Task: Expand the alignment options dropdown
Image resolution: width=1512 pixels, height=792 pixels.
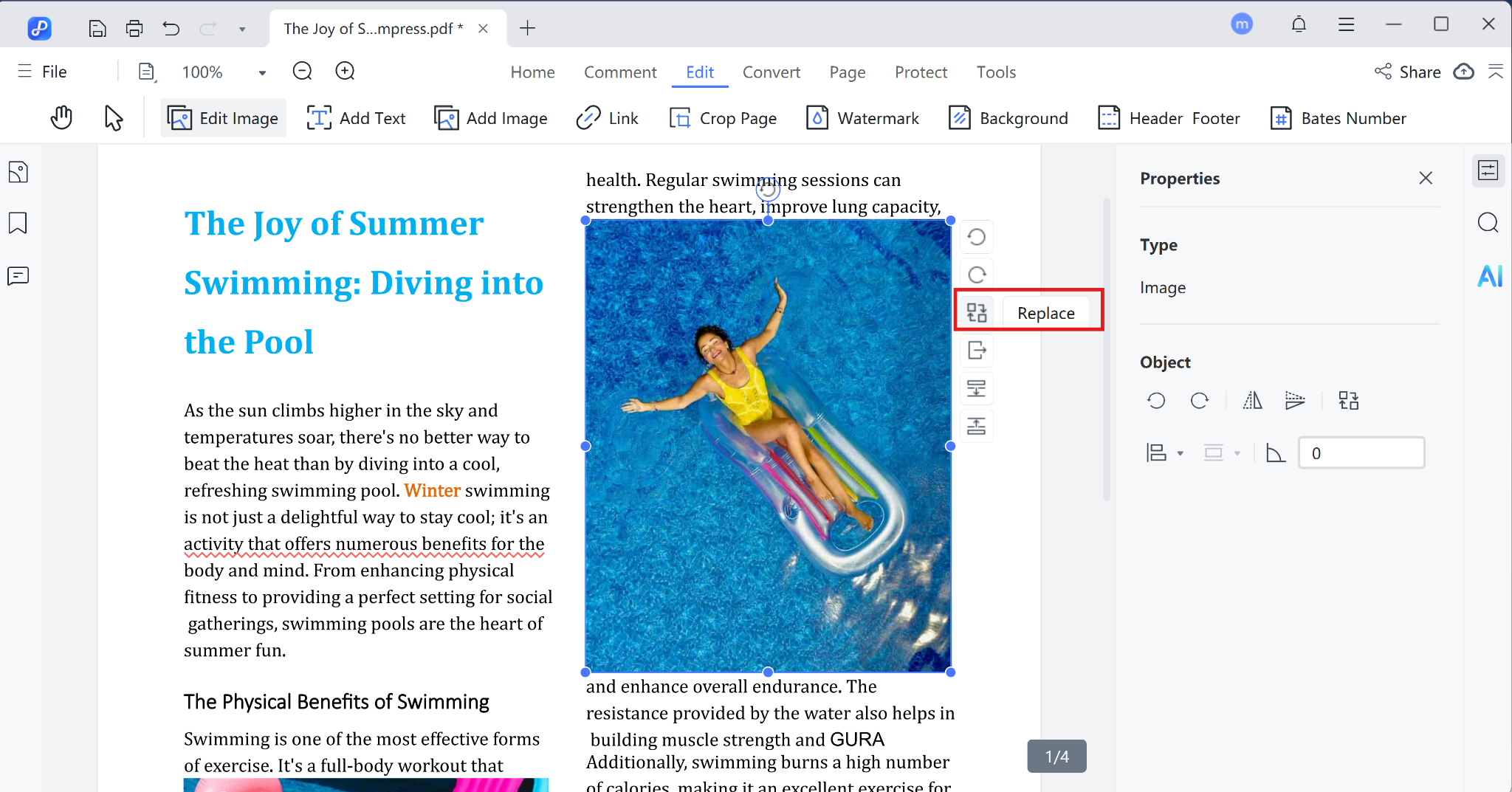Action: pos(1182,452)
